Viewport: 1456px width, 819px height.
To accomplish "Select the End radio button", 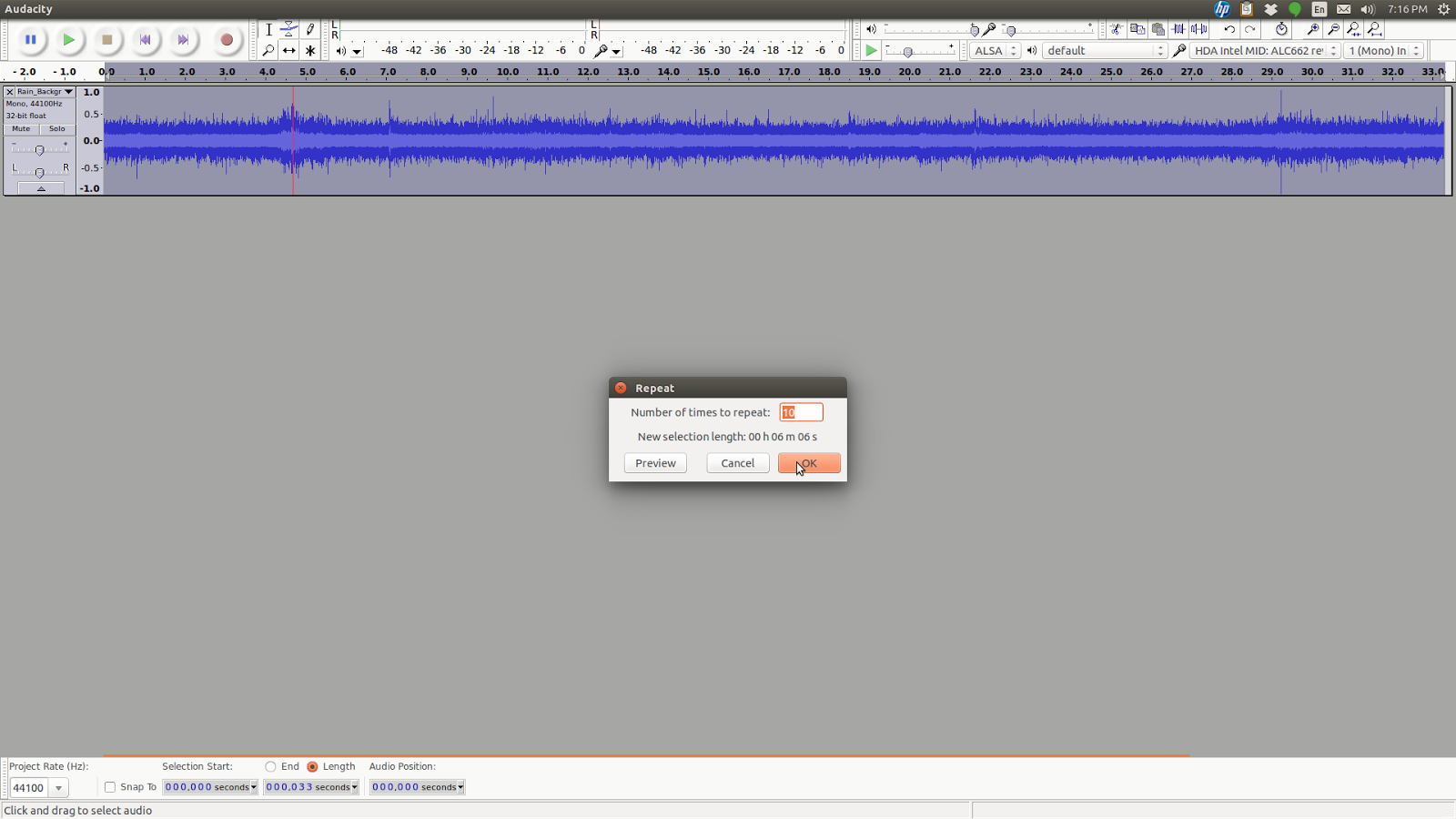I will (270, 767).
